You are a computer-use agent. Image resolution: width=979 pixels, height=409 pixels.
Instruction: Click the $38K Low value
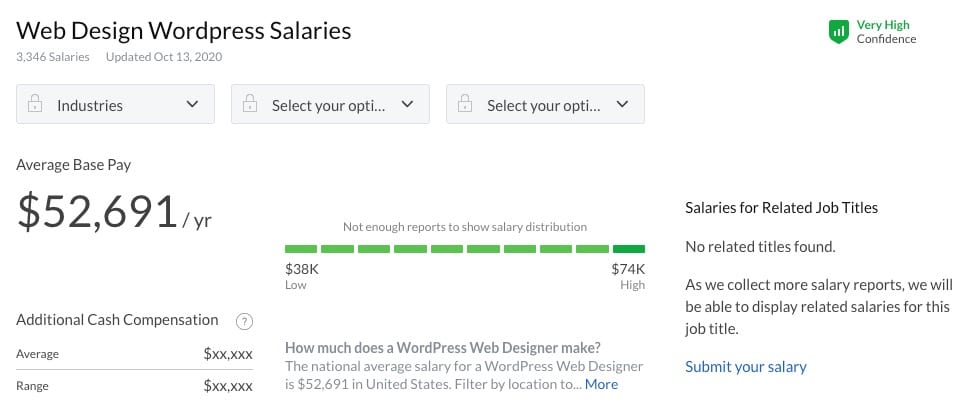(302, 269)
